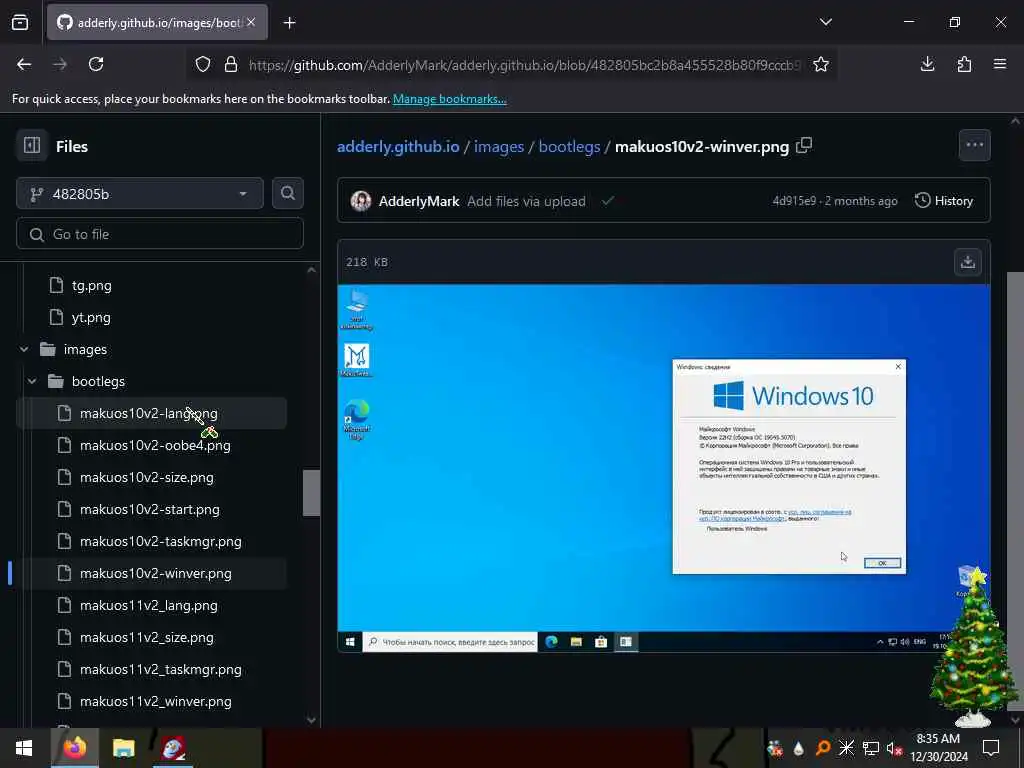Open a new browser tab
Screen dimensions: 1024x768
point(289,23)
